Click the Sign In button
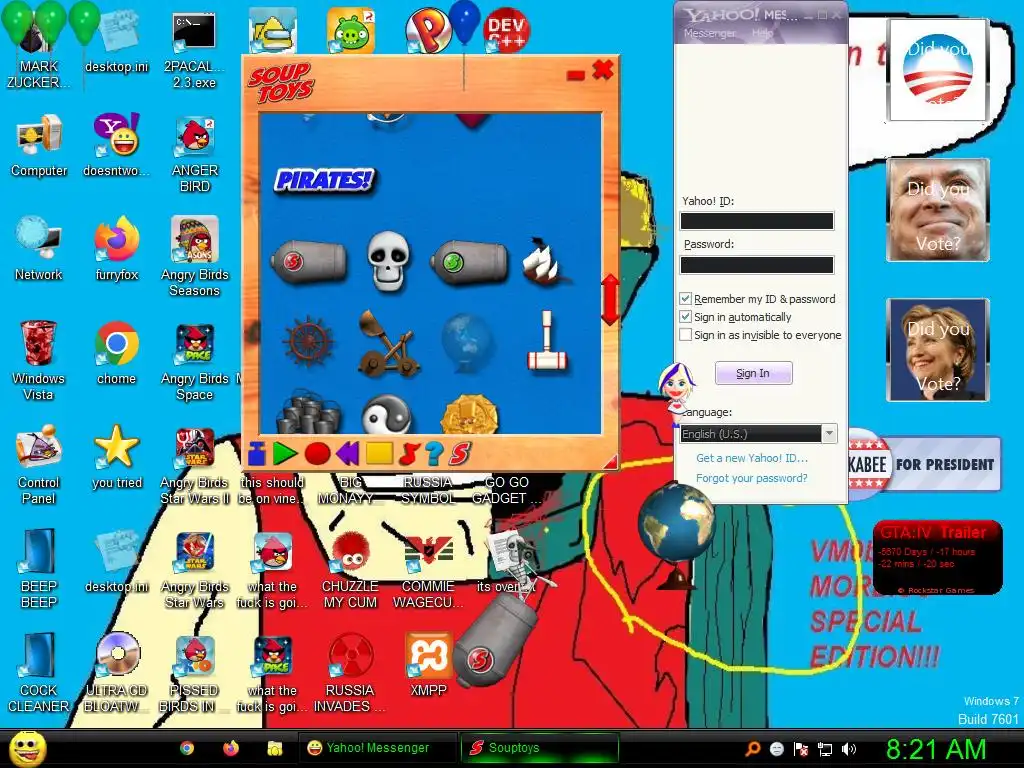 tap(754, 373)
